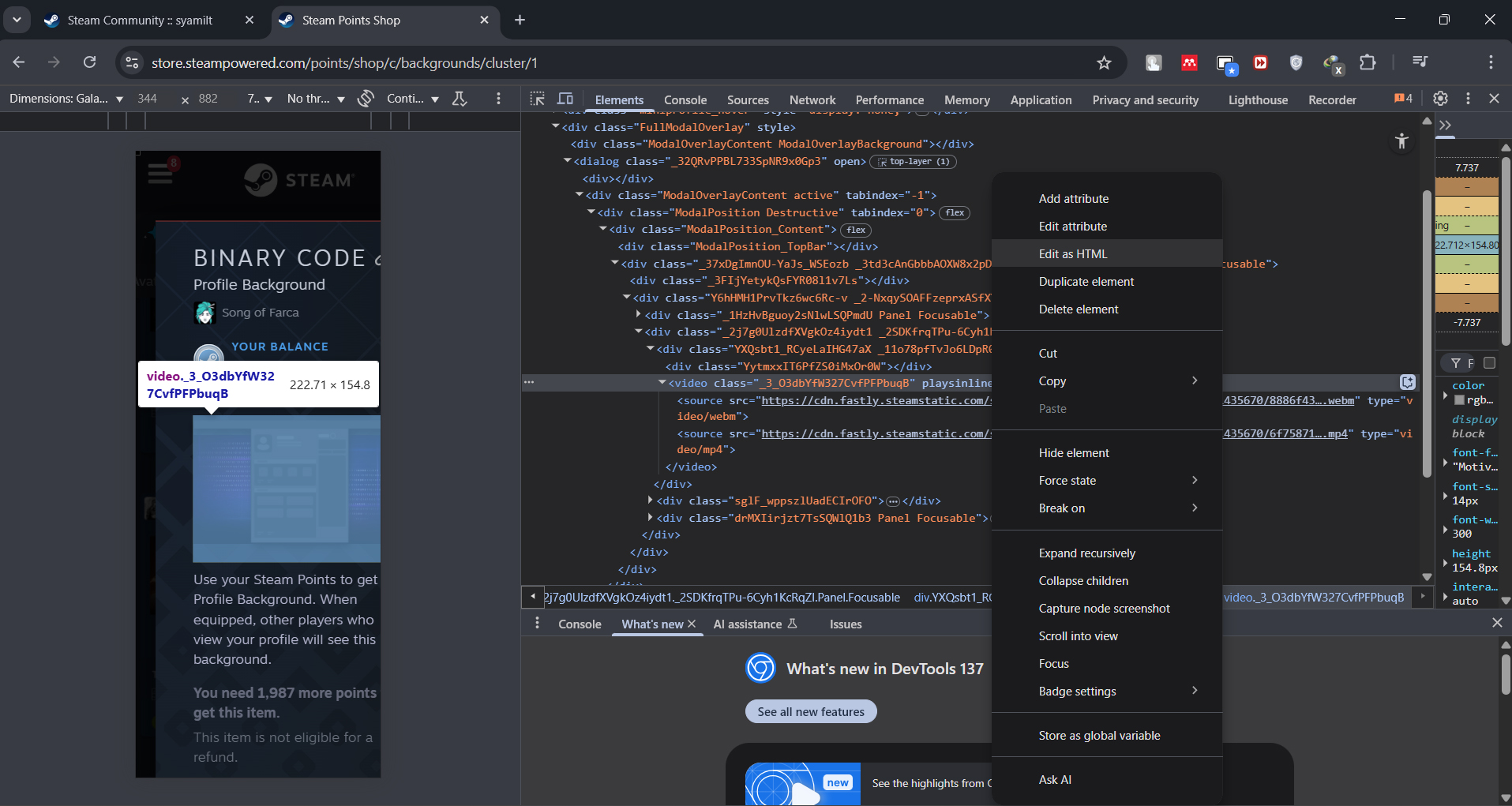Switch to the Issues drawer tab

(x=846, y=624)
